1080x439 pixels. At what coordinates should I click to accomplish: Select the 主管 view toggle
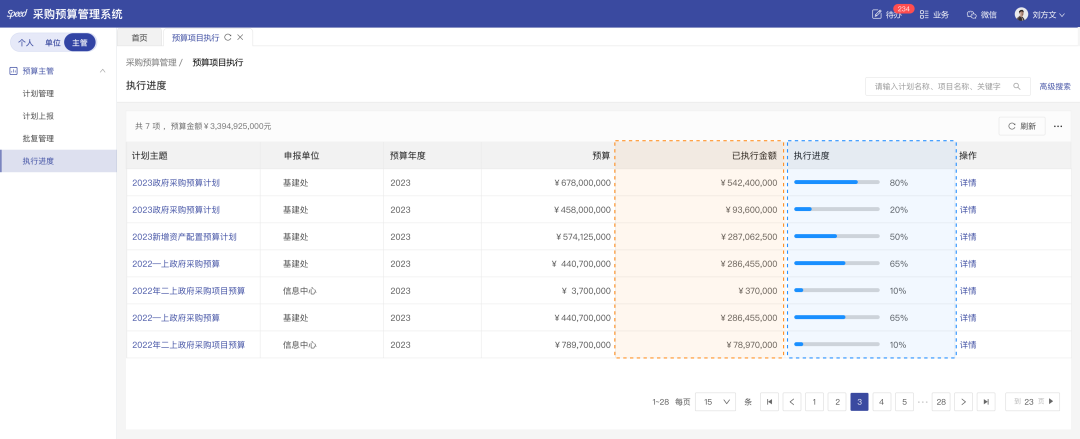[80, 43]
